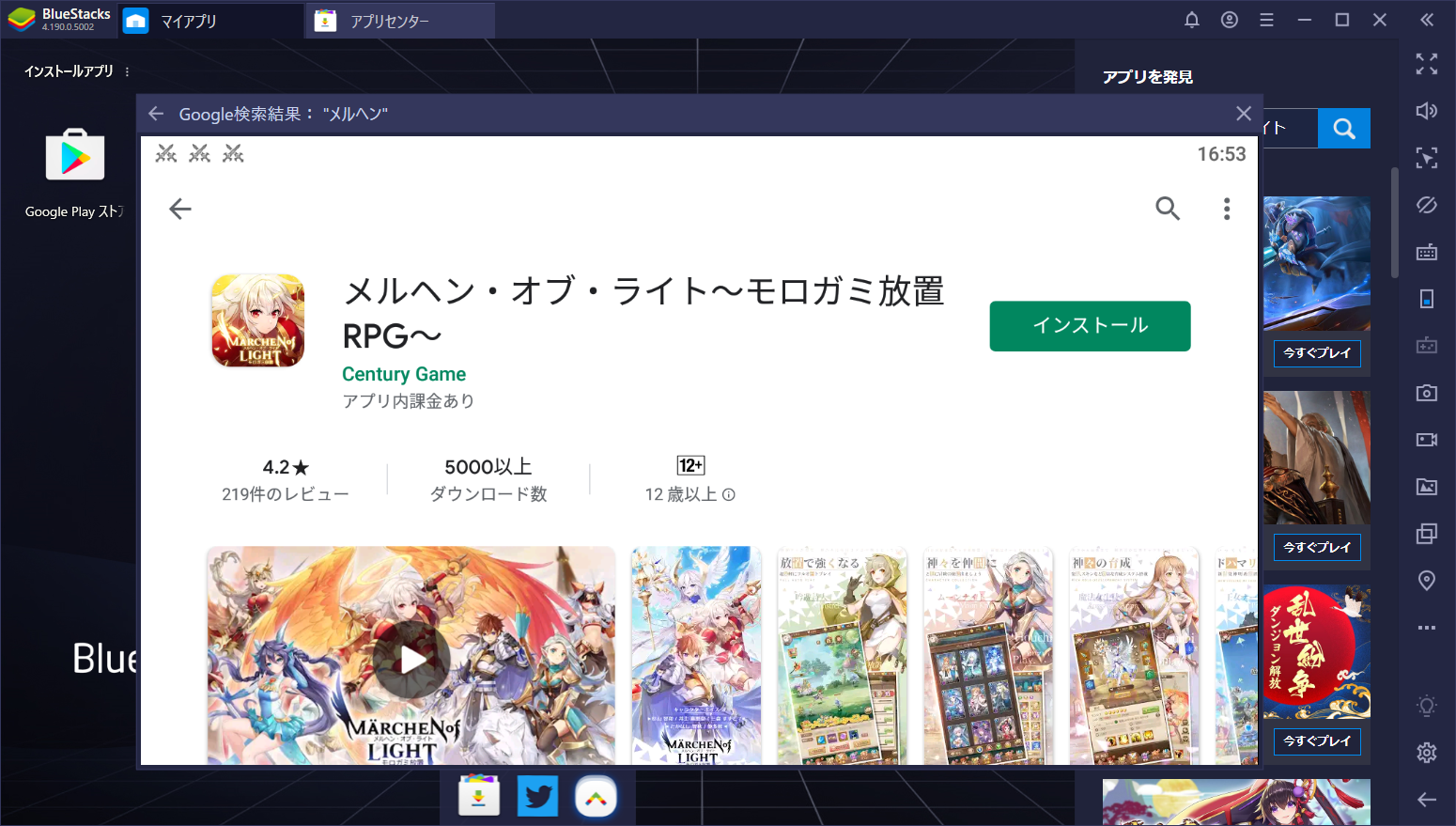This screenshot has width=1456, height=826.
Task: Click the volume speaker icon
Action: point(1427,111)
